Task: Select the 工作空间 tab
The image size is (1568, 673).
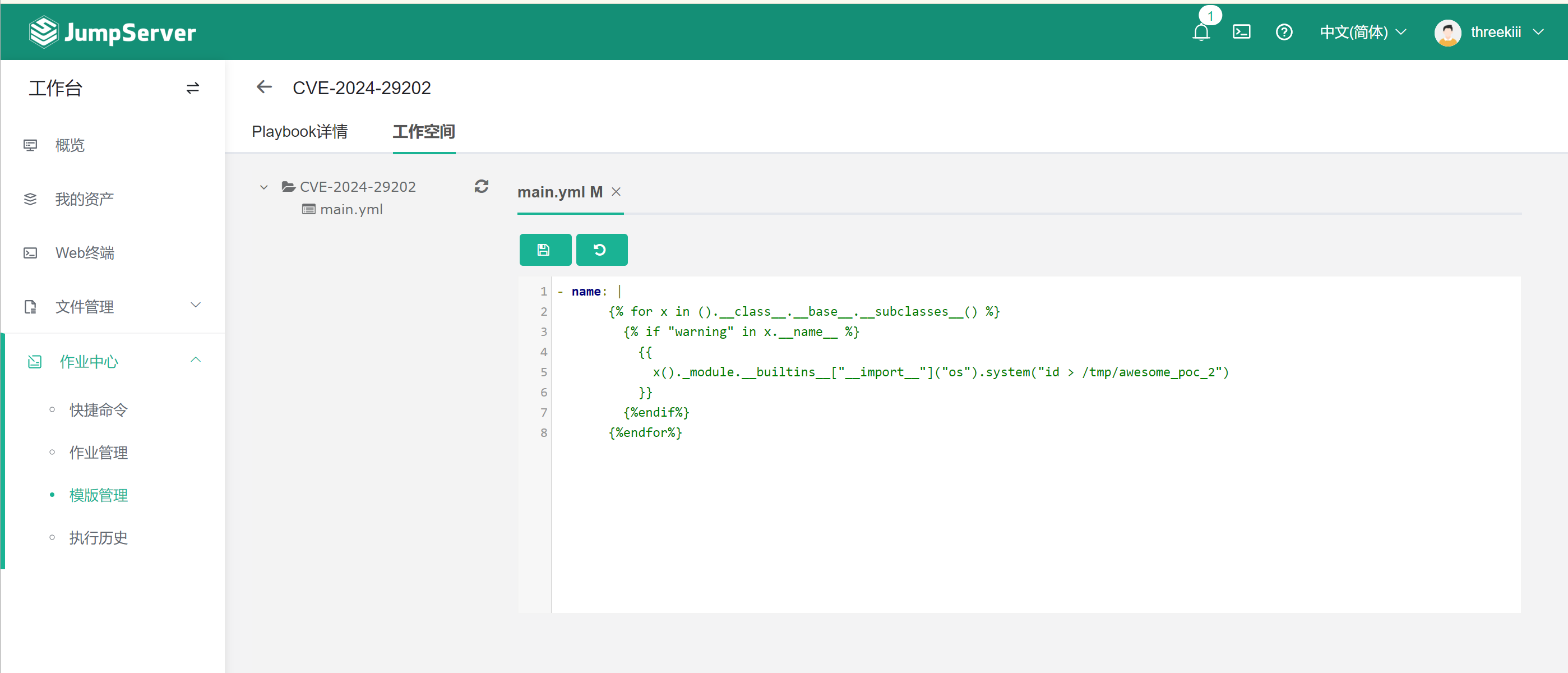Action: pyautogui.click(x=424, y=132)
